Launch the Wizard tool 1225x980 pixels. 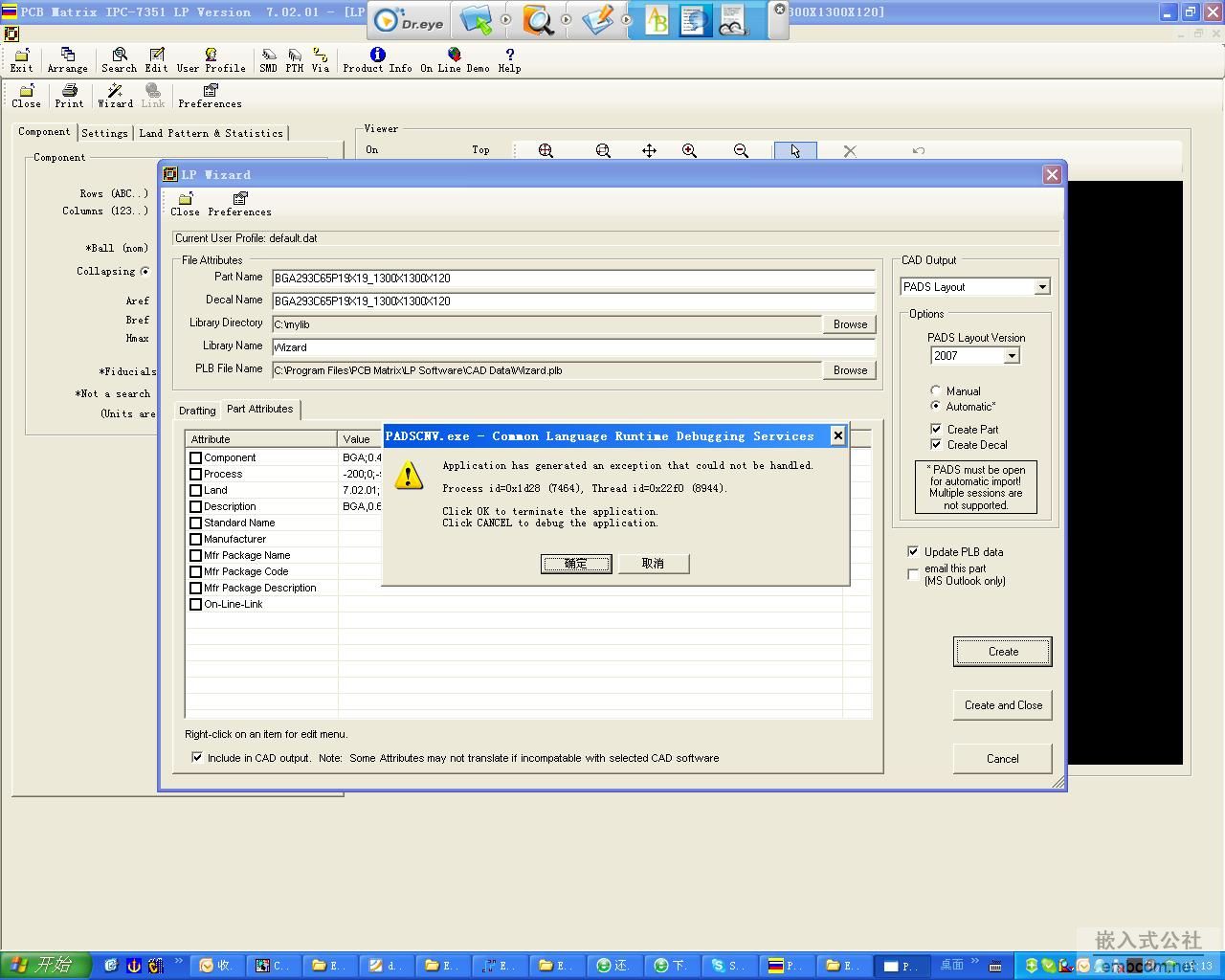pyautogui.click(x=115, y=96)
